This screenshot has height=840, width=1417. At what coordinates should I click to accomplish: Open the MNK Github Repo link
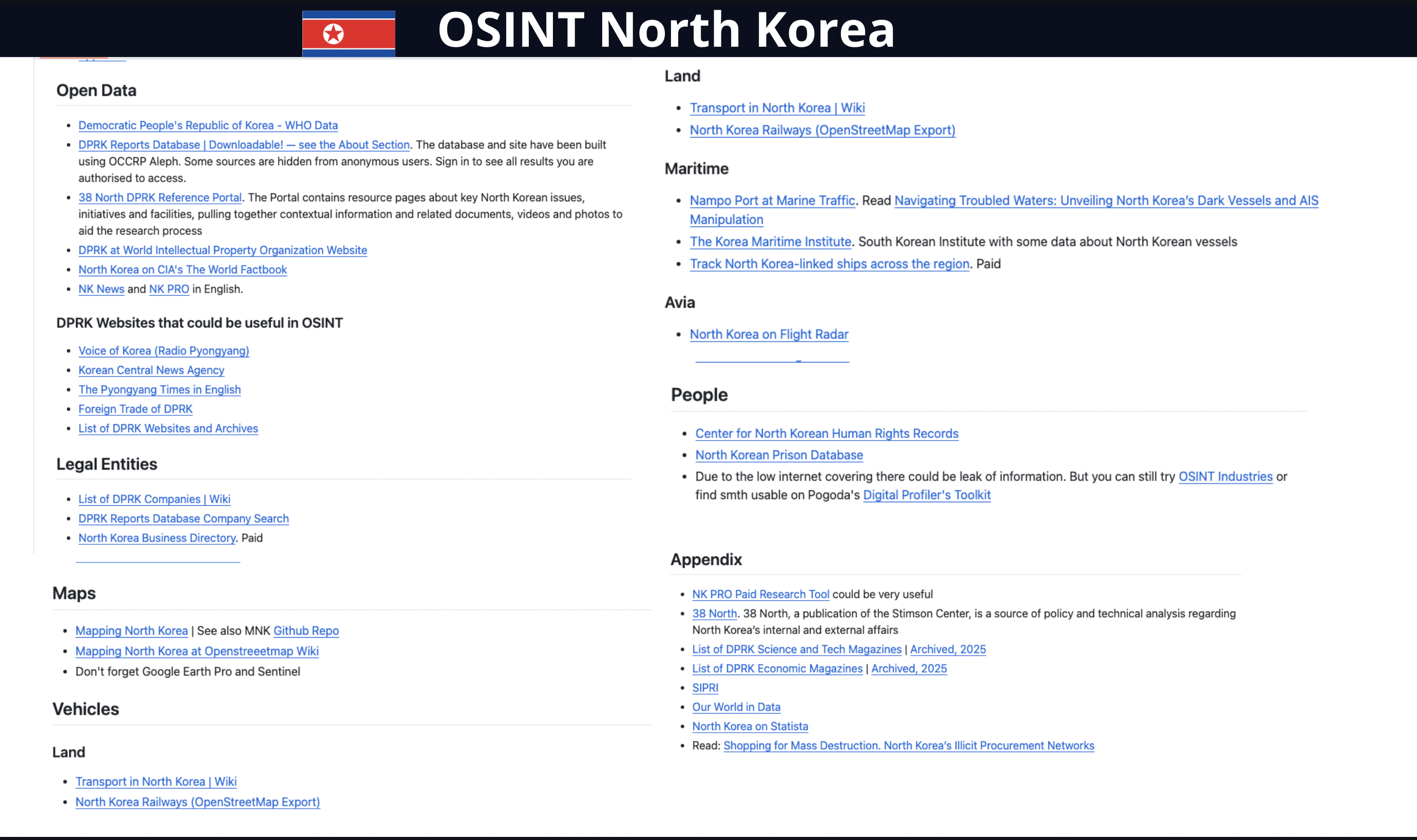(306, 631)
